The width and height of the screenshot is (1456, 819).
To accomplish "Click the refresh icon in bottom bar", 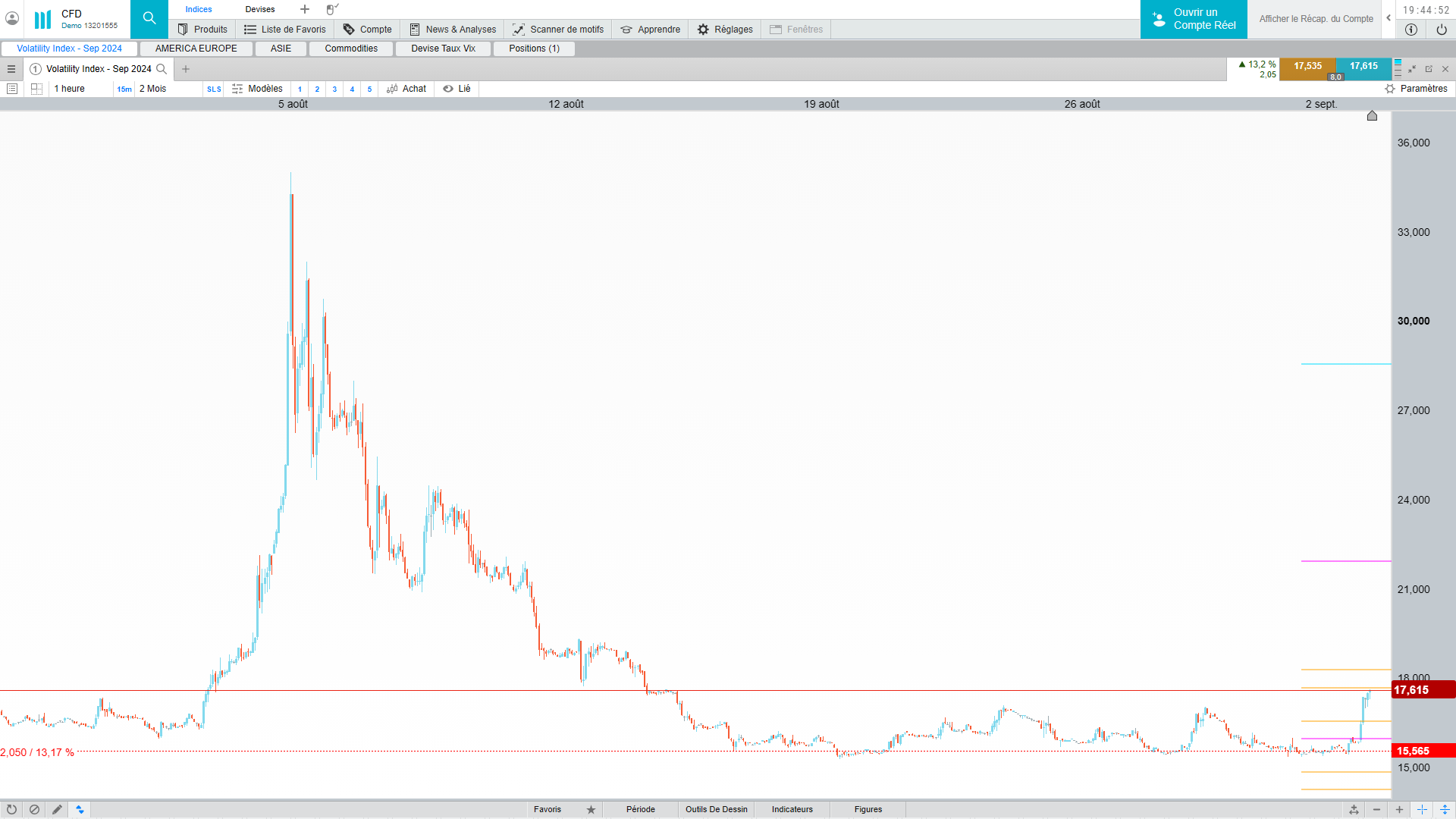I will (11, 810).
